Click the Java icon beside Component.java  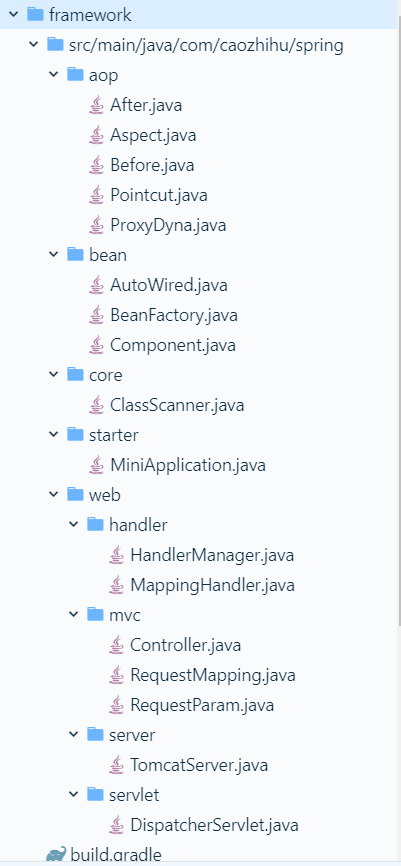coord(97,345)
